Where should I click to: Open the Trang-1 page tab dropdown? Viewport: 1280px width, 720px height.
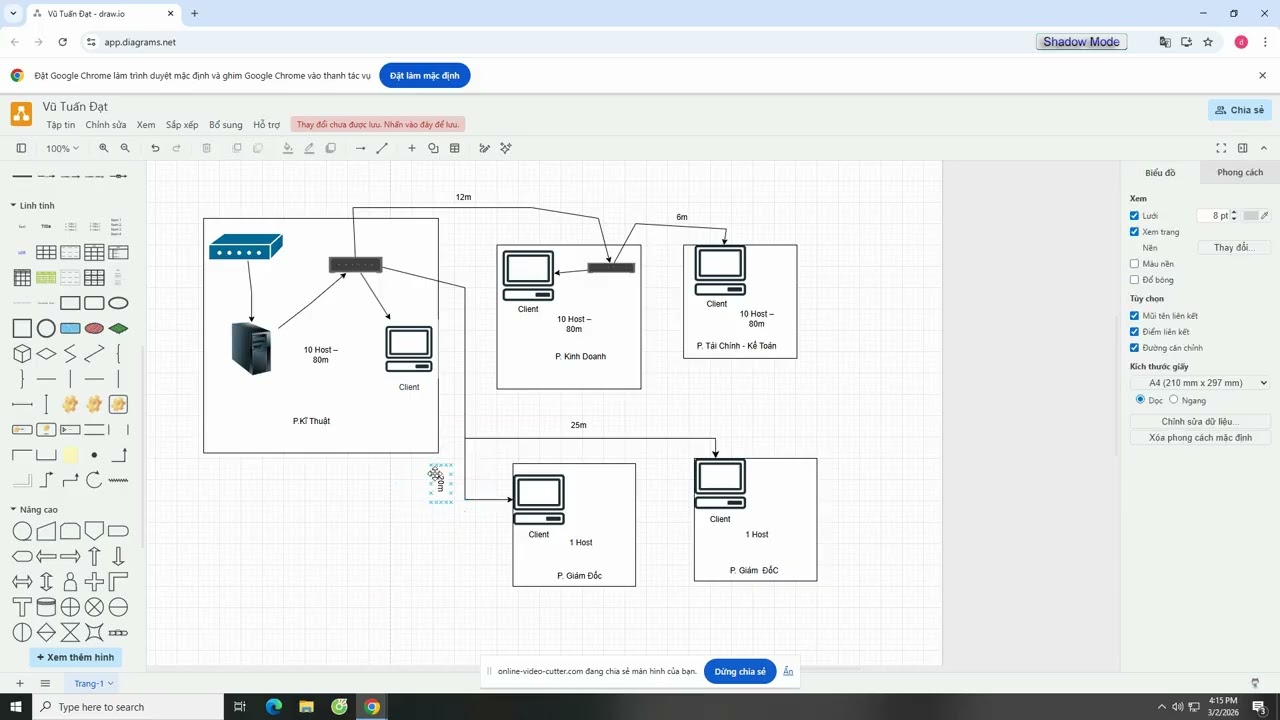coord(94,683)
